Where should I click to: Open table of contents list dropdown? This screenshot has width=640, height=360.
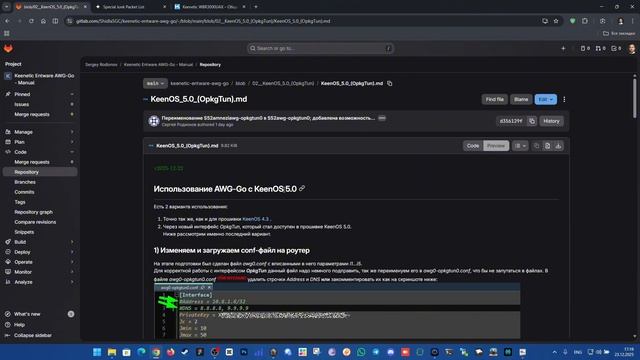click(520, 146)
